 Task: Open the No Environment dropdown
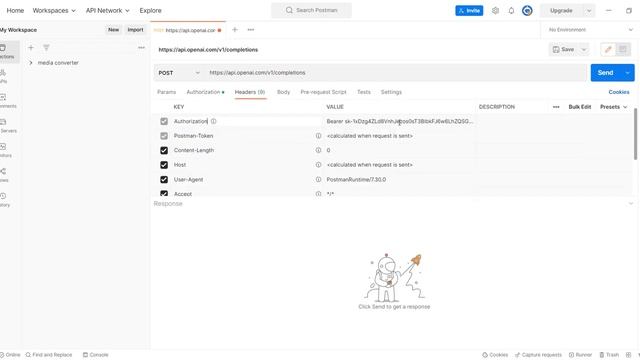(590, 30)
